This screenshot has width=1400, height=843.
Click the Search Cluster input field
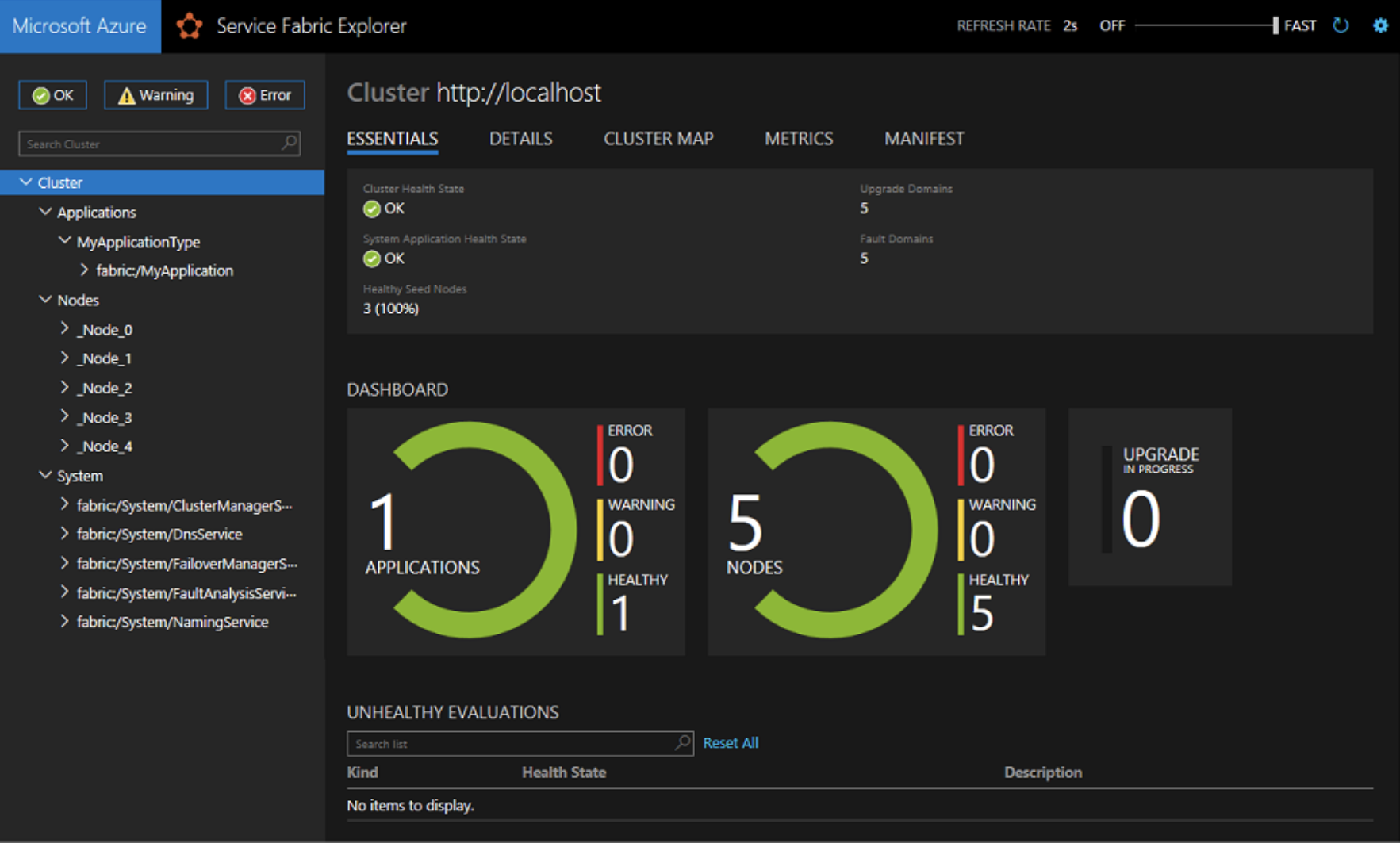tap(151, 144)
